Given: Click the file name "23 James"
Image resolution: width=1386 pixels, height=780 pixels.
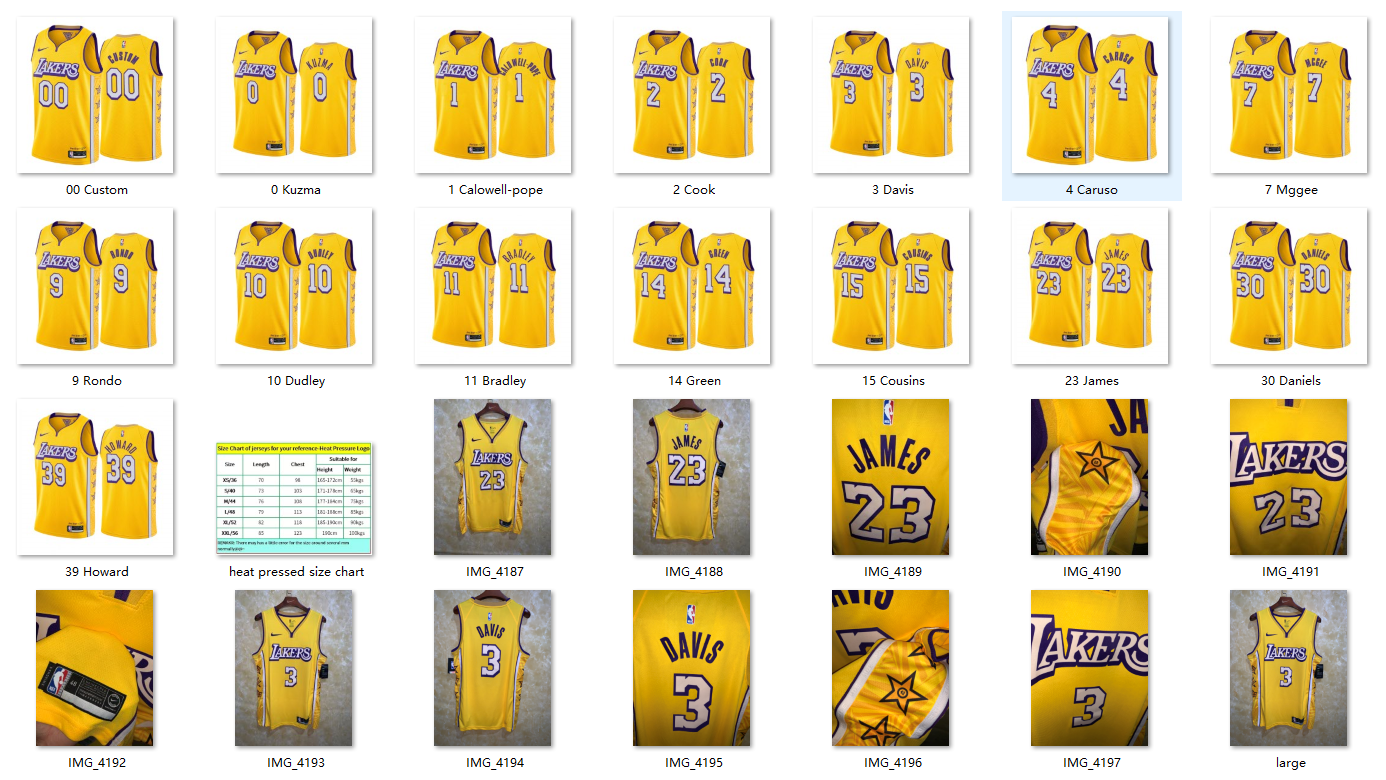Looking at the screenshot, I should [x=1092, y=381].
